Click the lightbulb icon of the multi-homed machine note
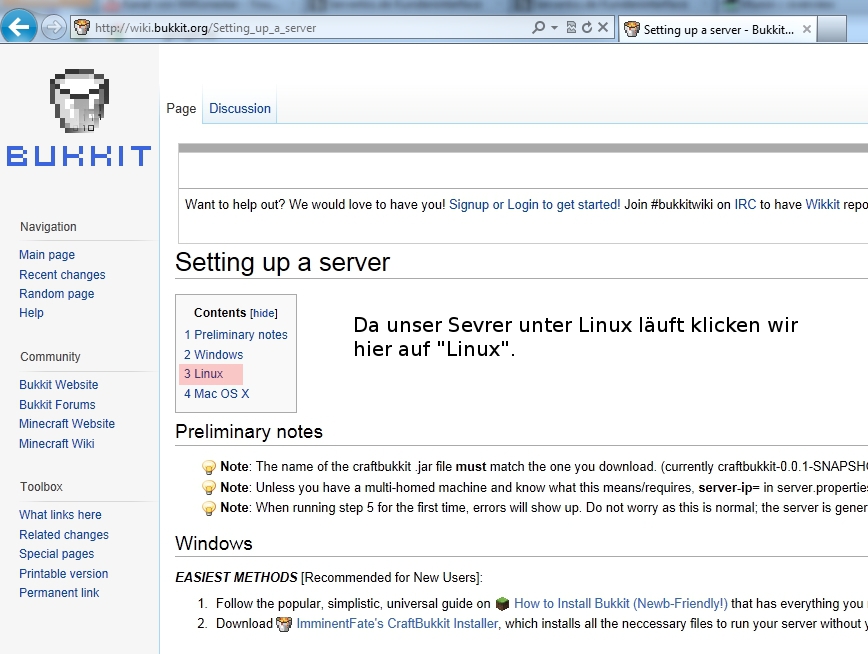 209,488
